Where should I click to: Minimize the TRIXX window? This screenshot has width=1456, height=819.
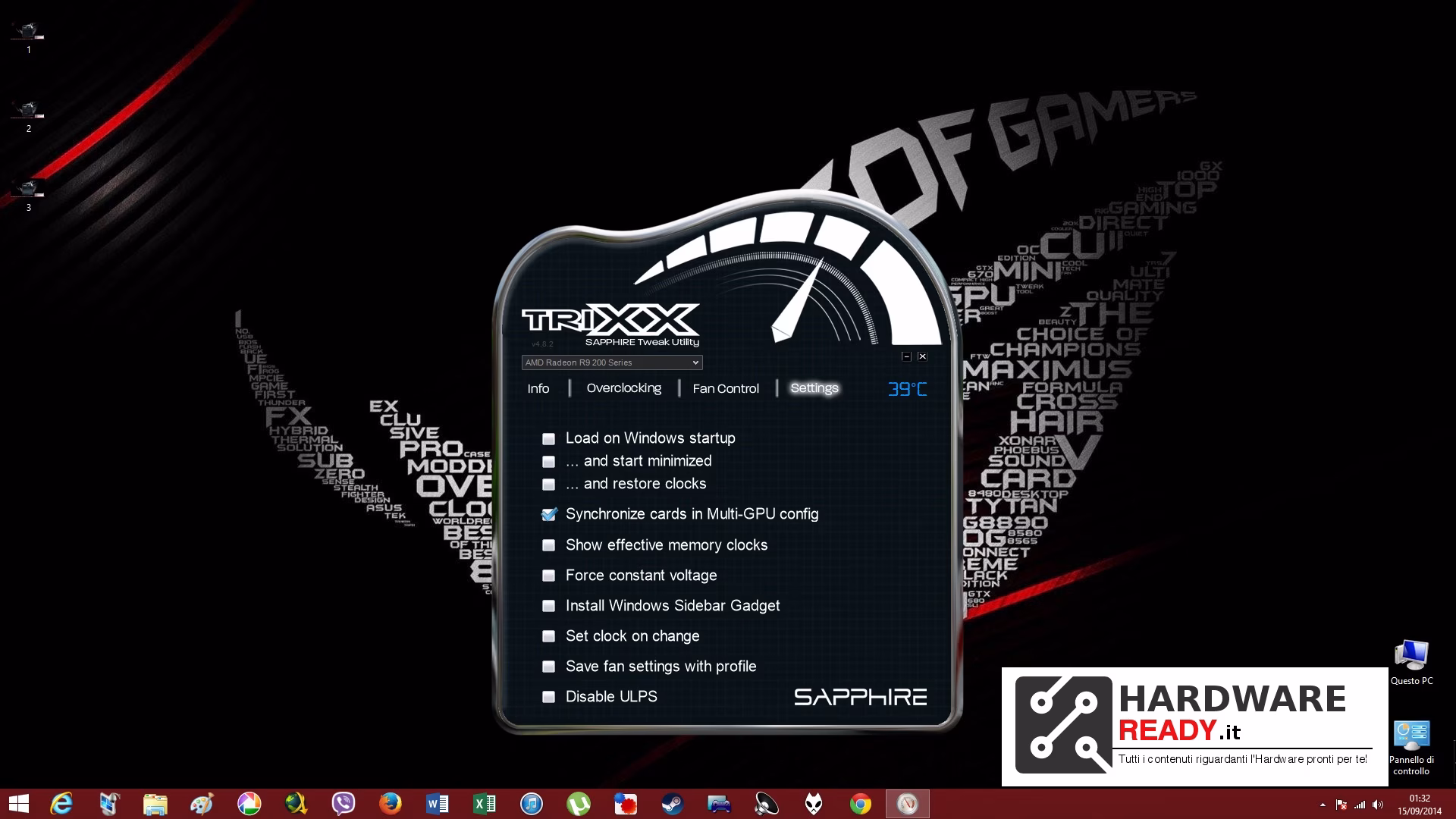click(906, 356)
